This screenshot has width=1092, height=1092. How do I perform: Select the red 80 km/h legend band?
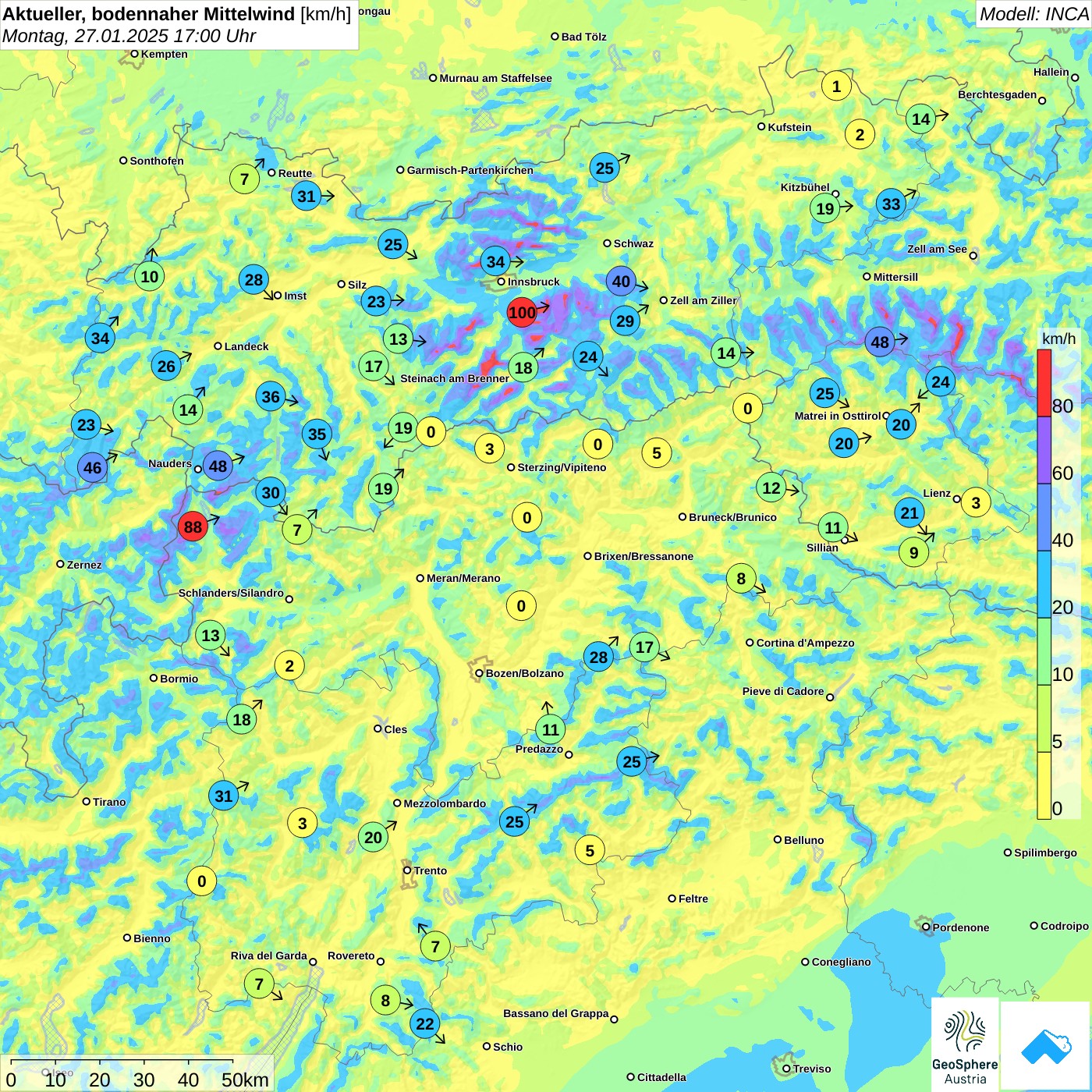click(1044, 383)
